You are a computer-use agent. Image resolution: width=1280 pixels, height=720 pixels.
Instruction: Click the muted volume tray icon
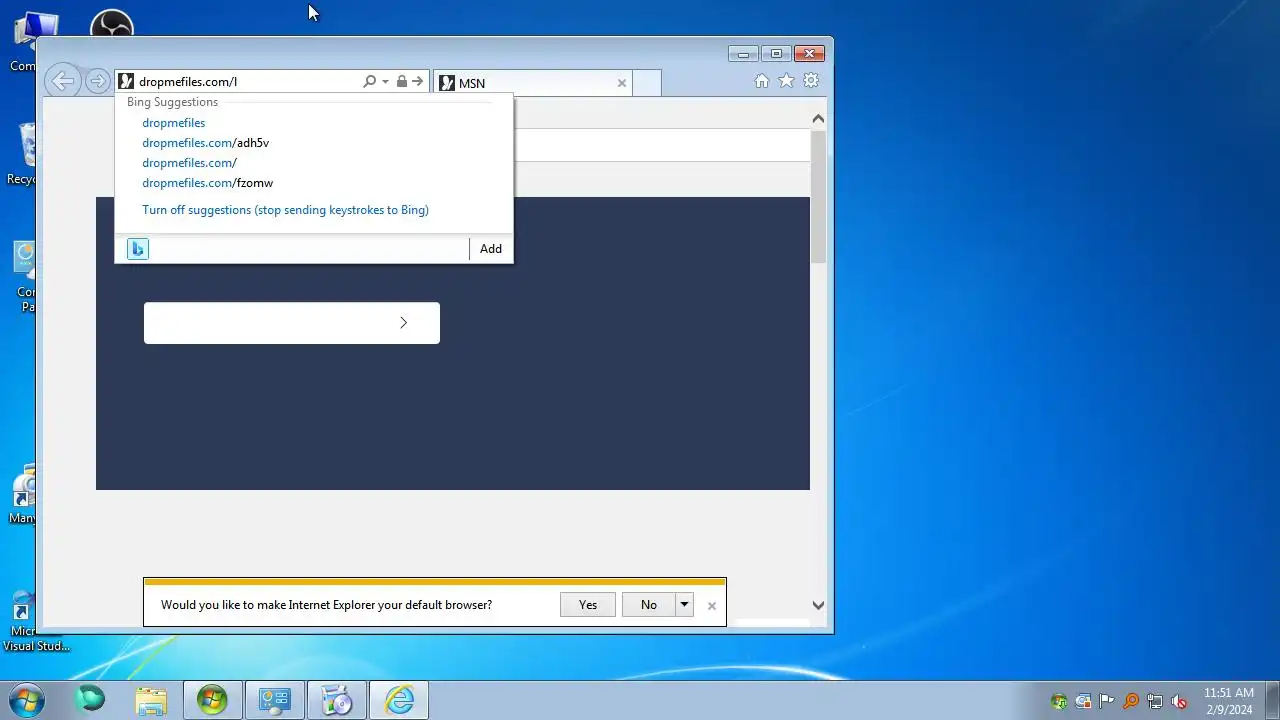point(1179,701)
